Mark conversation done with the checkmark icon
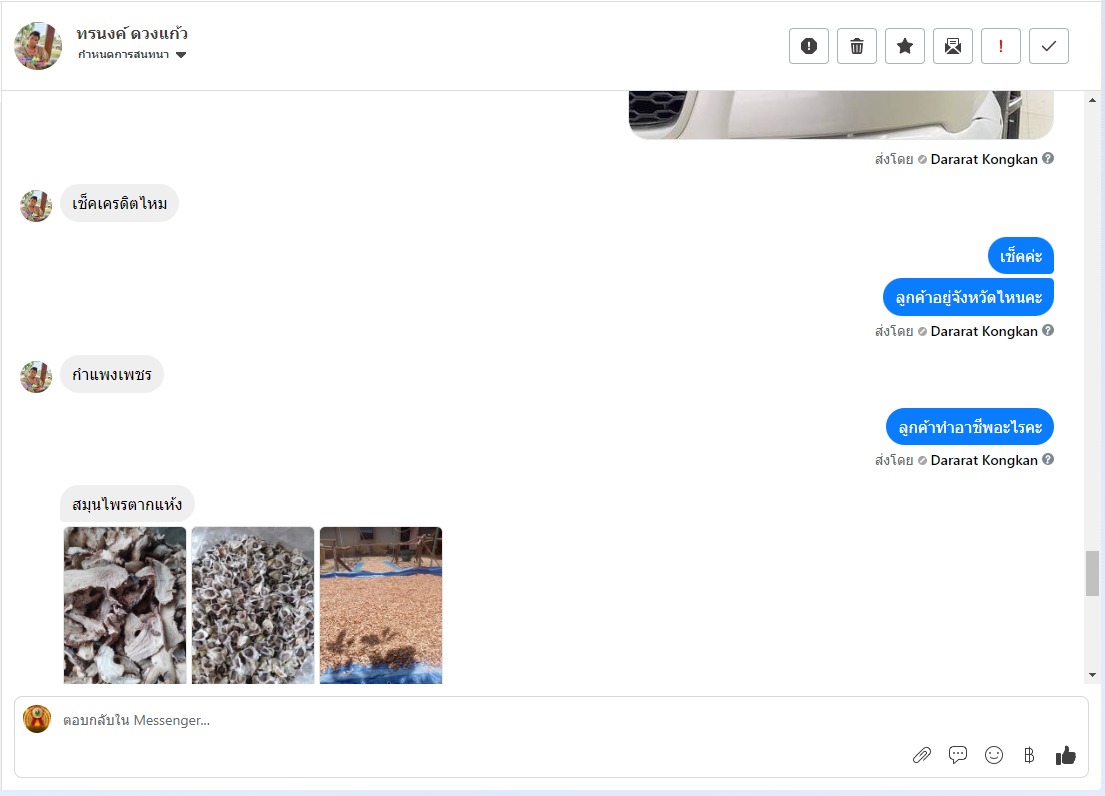The height and width of the screenshot is (796, 1105). point(1048,46)
